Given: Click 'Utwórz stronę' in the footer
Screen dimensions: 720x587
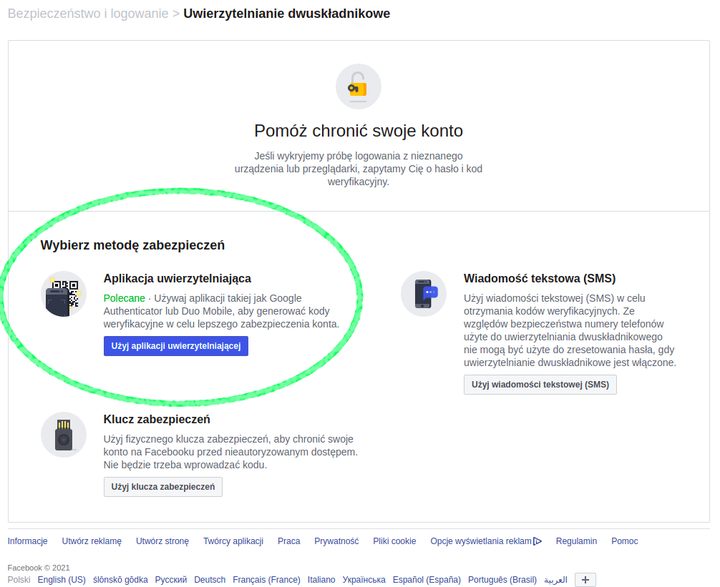Looking at the screenshot, I should (162, 541).
